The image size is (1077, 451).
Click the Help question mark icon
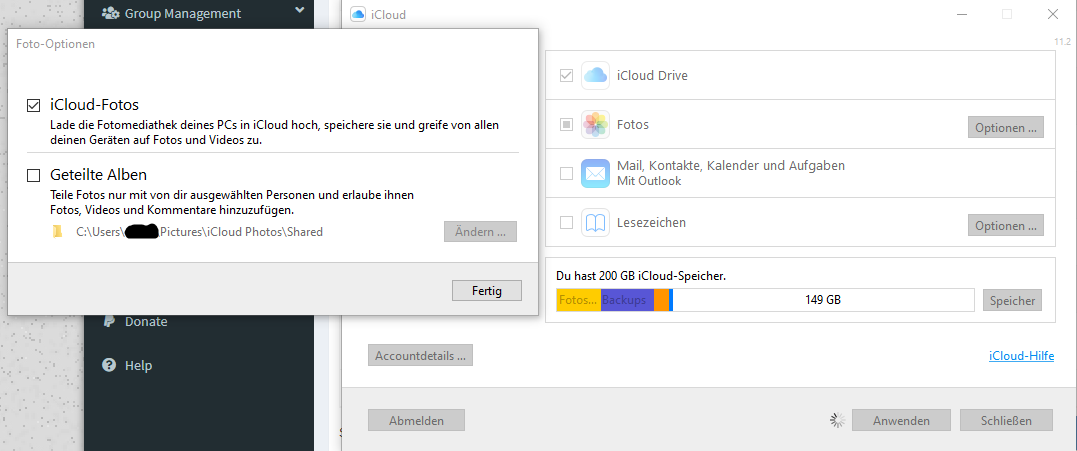click(x=109, y=365)
